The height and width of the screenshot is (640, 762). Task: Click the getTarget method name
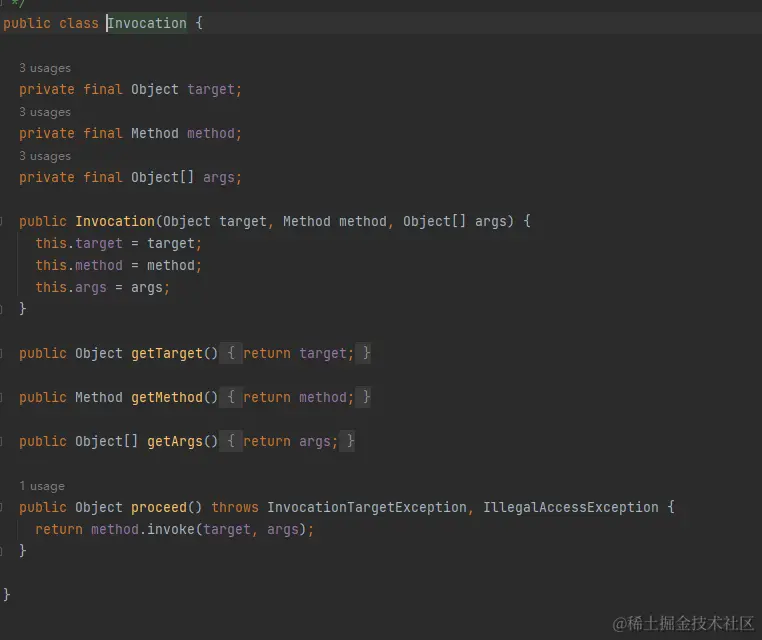(x=167, y=354)
